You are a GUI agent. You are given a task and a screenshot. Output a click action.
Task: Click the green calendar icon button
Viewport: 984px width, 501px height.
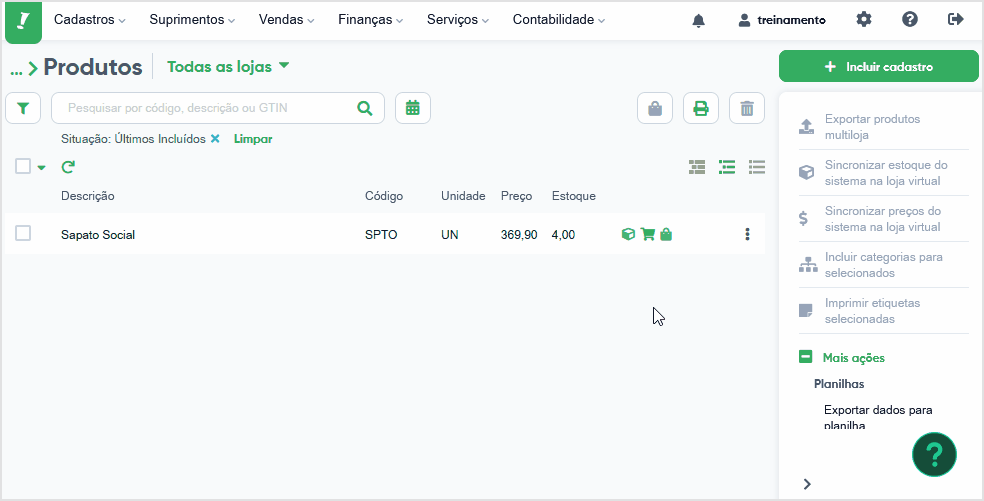pyautogui.click(x=412, y=108)
